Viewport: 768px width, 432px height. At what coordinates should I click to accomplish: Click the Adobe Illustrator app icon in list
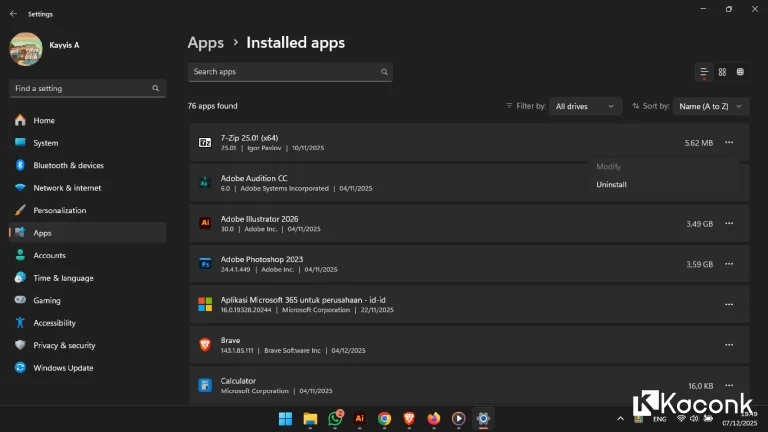[x=205, y=223]
